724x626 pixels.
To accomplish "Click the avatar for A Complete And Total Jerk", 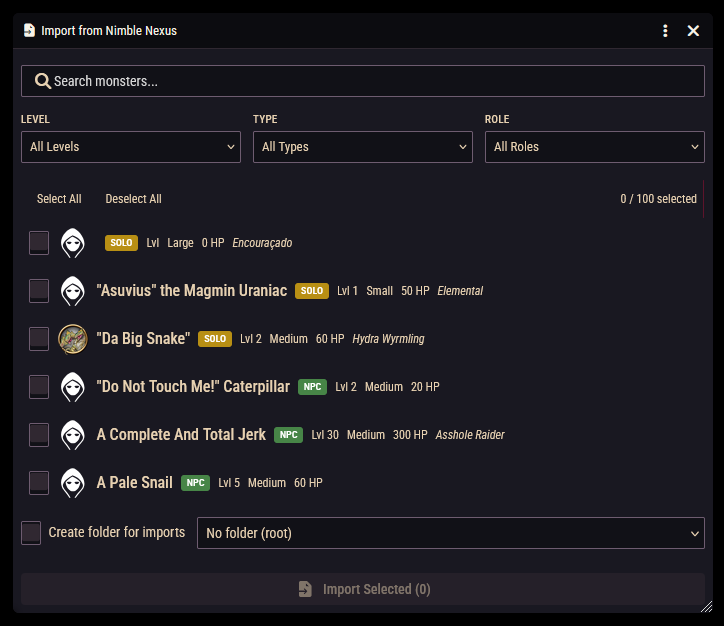I will click(73, 435).
